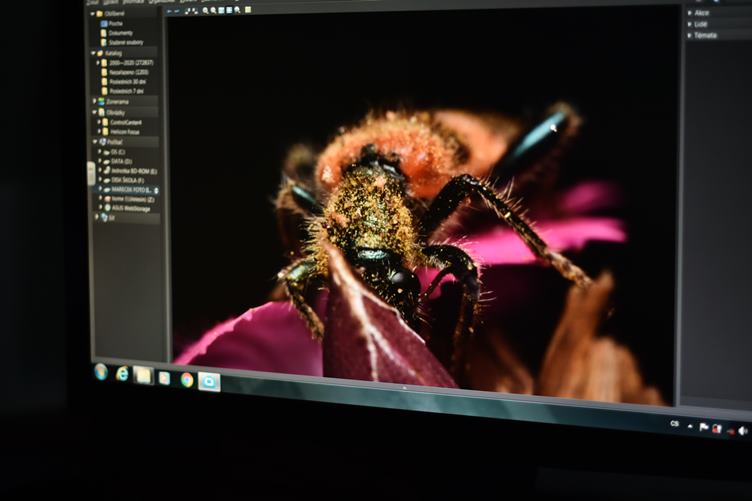Select ASUS WebStorage in tree
The height and width of the screenshot is (501, 752).
(127, 209)
